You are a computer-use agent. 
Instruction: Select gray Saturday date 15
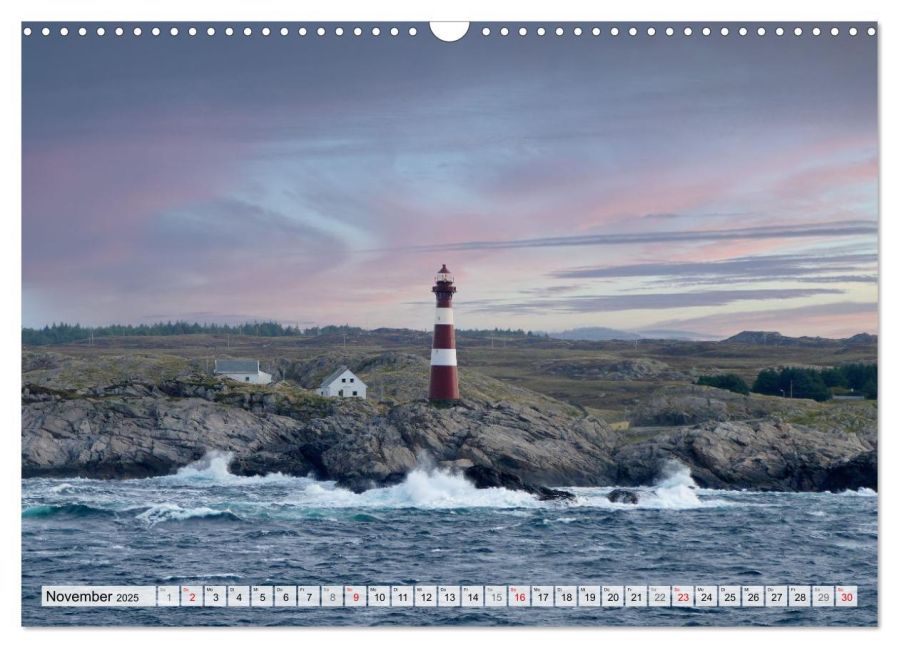tap(495, 597)
